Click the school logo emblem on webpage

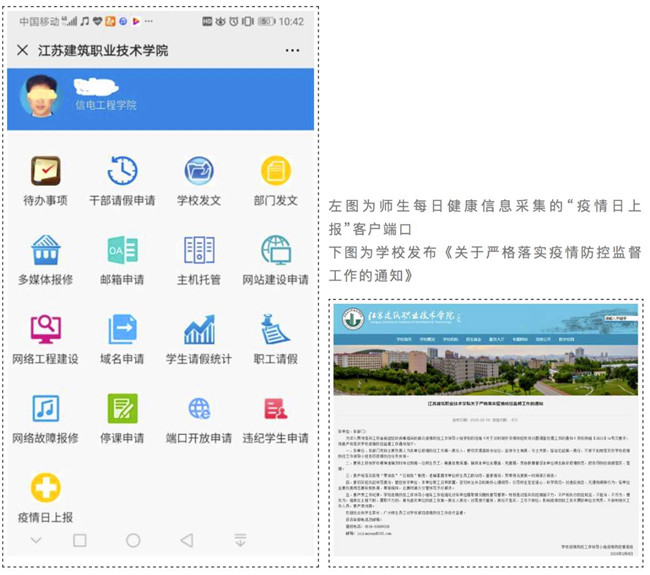(x=353, y=319)
